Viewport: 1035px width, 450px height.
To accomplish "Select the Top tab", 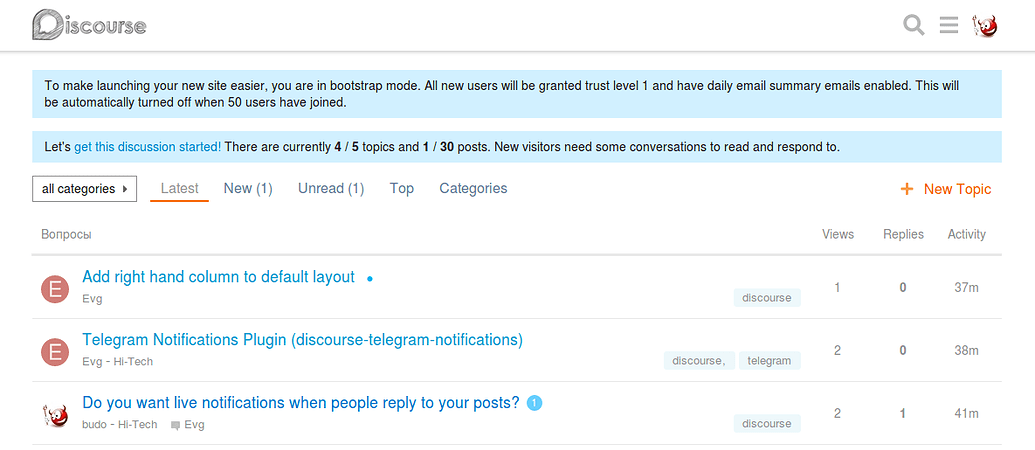I will coord(402,188).
